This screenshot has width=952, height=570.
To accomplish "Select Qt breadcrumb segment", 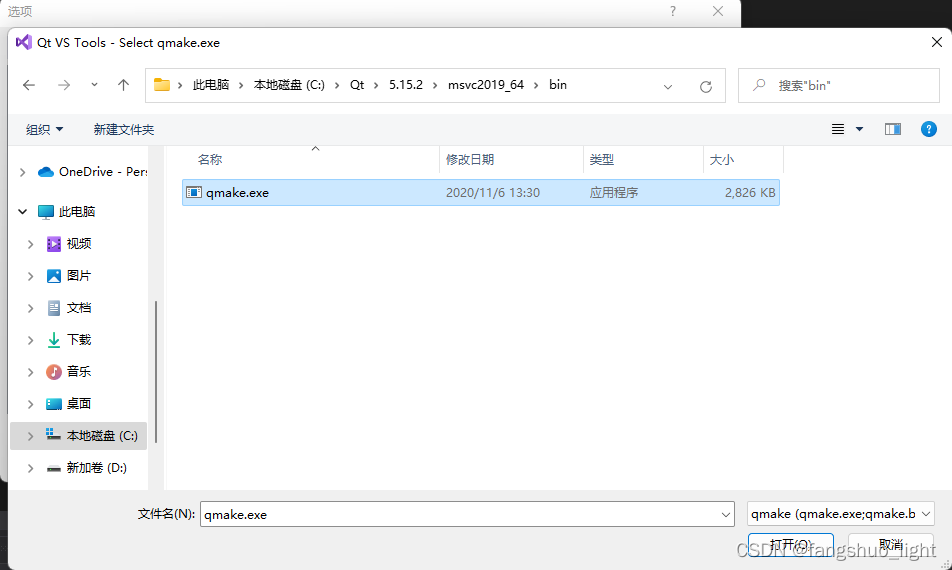I will 357,85.
